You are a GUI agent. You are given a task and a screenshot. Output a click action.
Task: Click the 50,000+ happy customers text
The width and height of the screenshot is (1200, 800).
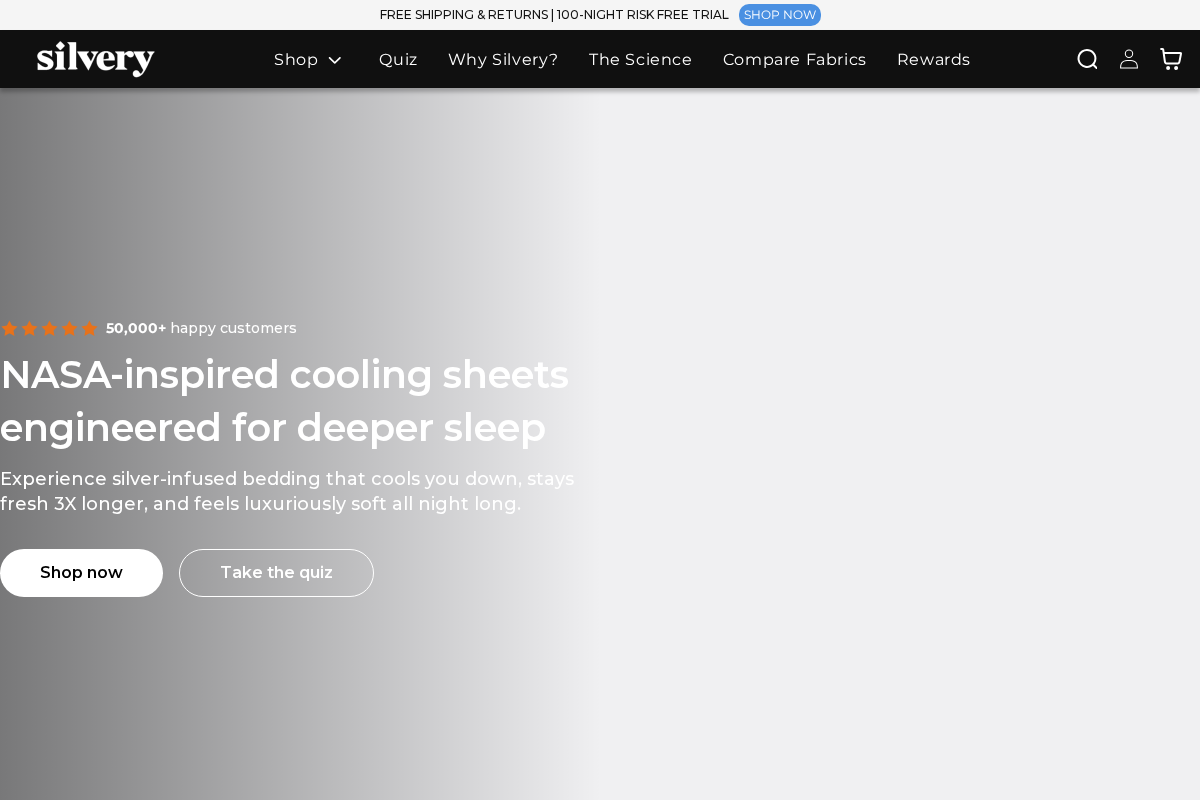[202, 328]
